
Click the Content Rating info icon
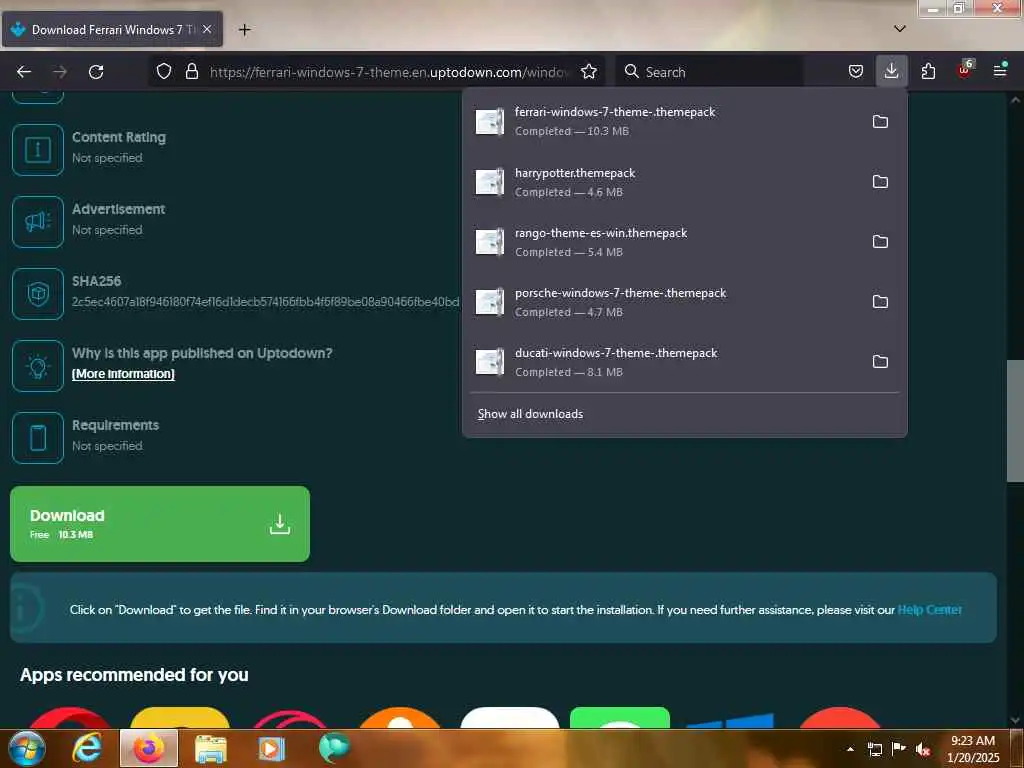[38, 150]
